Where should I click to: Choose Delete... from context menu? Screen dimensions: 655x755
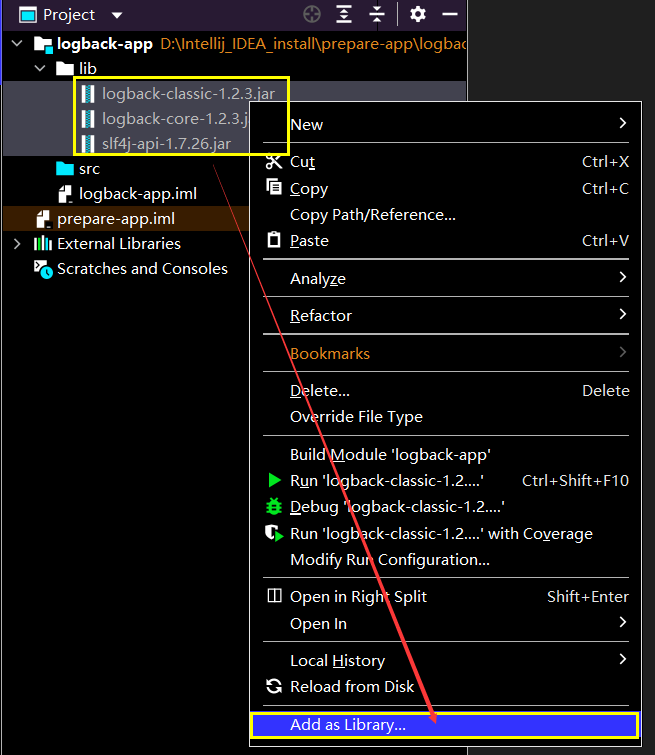pyautogui.click(x=445, y=391)
